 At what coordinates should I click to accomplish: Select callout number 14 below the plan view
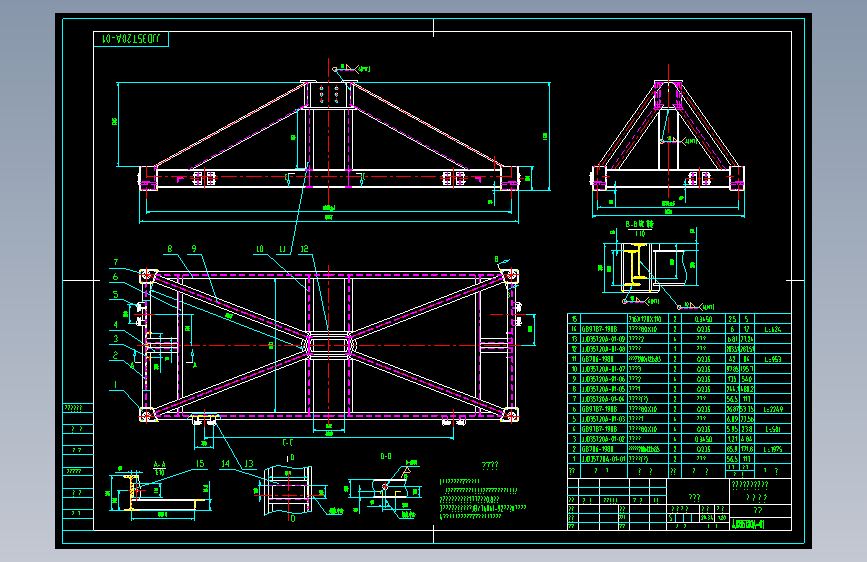point(226,464)
